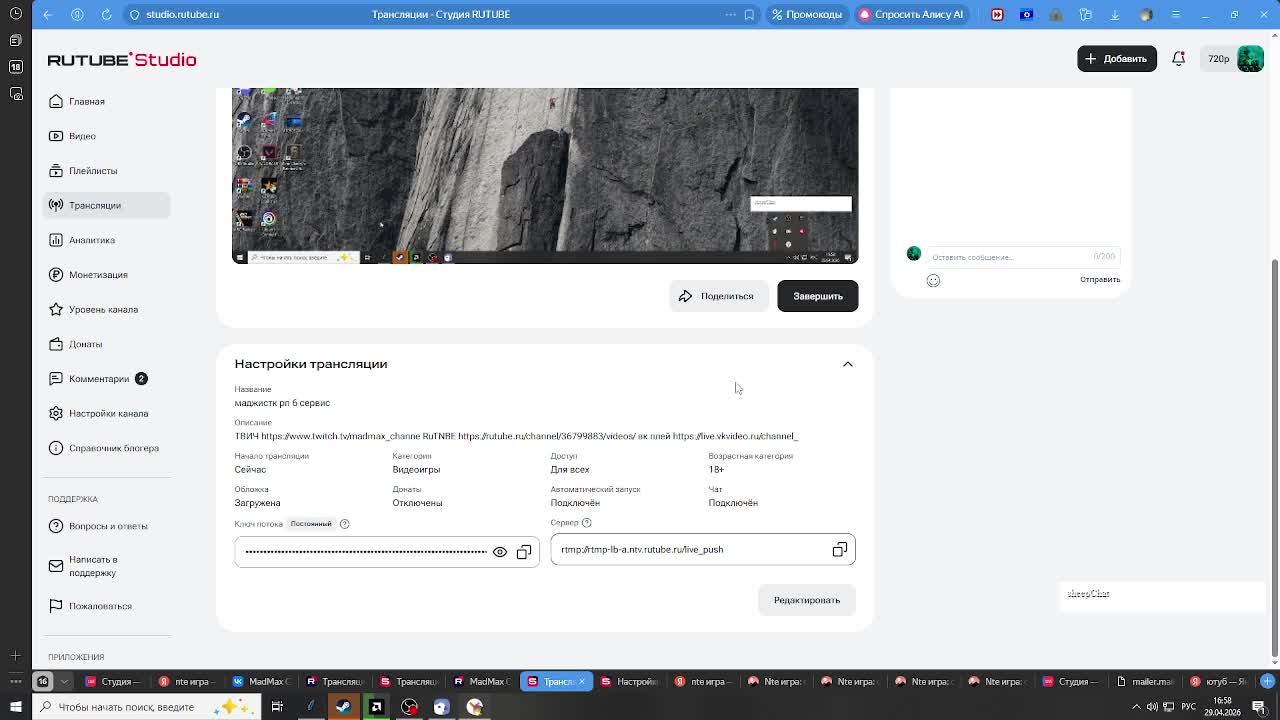1280x720 pixels.
Task: Click the Добавить button
Action: (x=1116, y=59)
